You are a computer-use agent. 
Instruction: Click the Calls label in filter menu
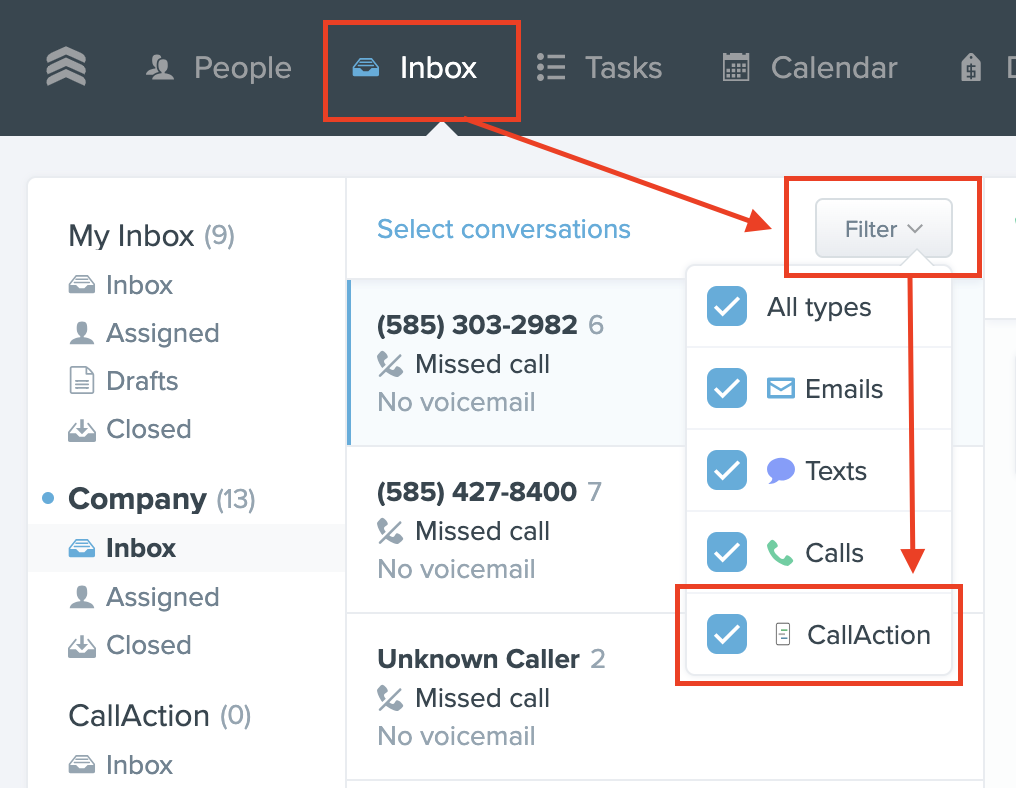834,553
